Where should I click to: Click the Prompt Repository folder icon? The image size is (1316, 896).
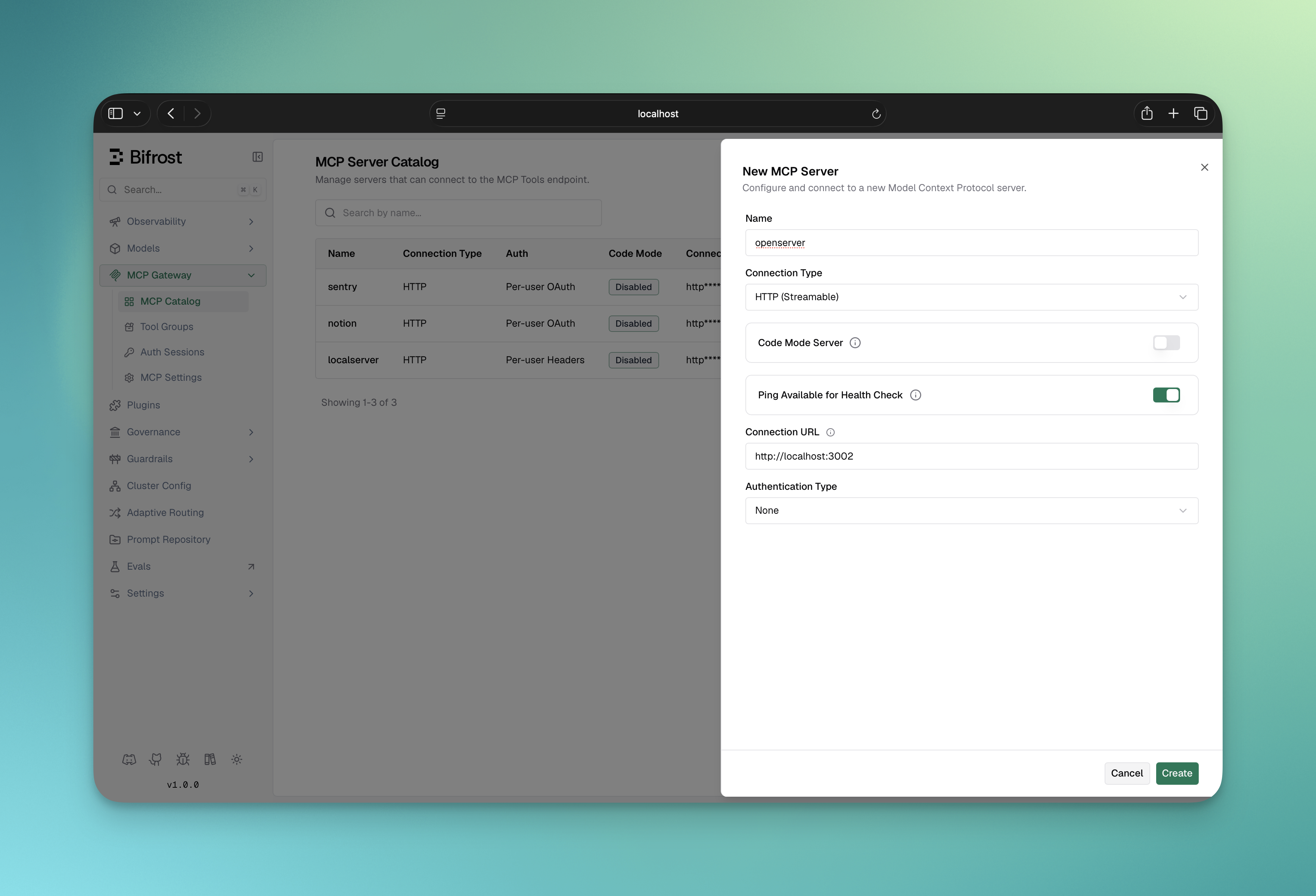pos(115,539)
